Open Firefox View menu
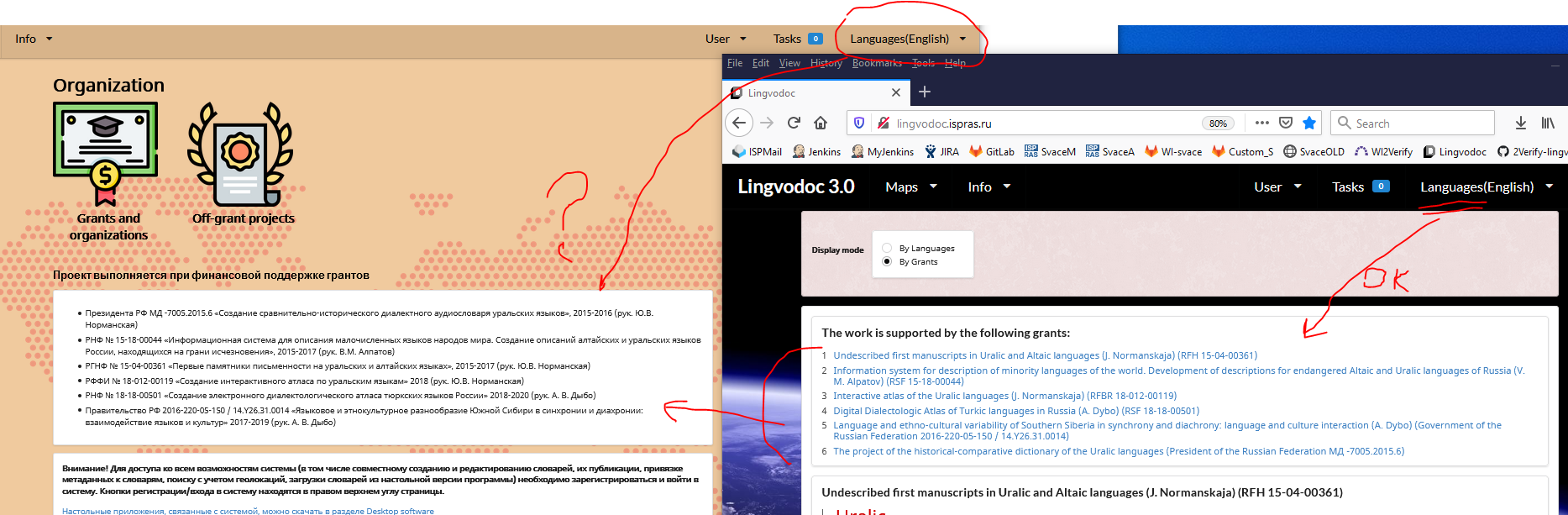This screenshot has width=1568, height=515. pyautogui.click(x=789, y=63)
